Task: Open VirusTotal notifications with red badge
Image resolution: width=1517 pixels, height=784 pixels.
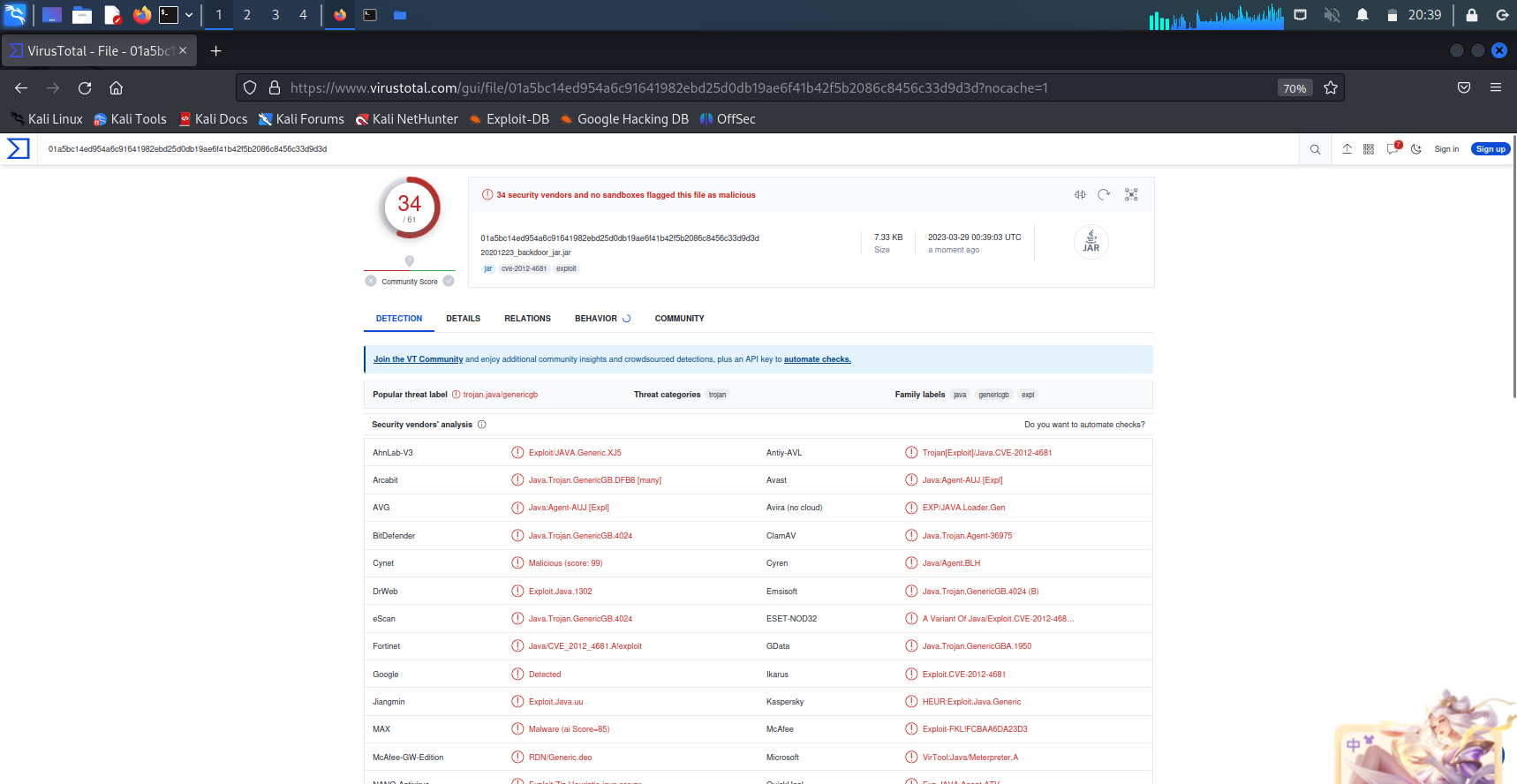Action: [x=1393, y=148]
